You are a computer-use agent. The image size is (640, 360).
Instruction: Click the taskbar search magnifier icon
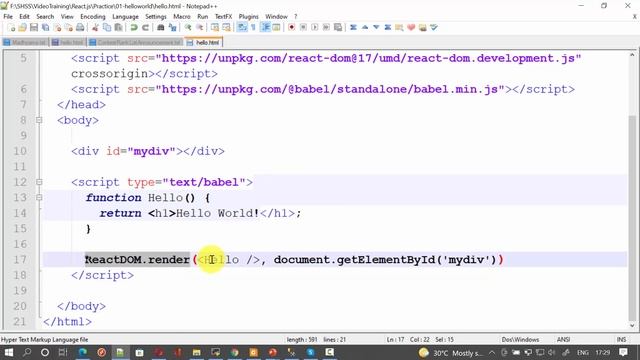[27, 352]
